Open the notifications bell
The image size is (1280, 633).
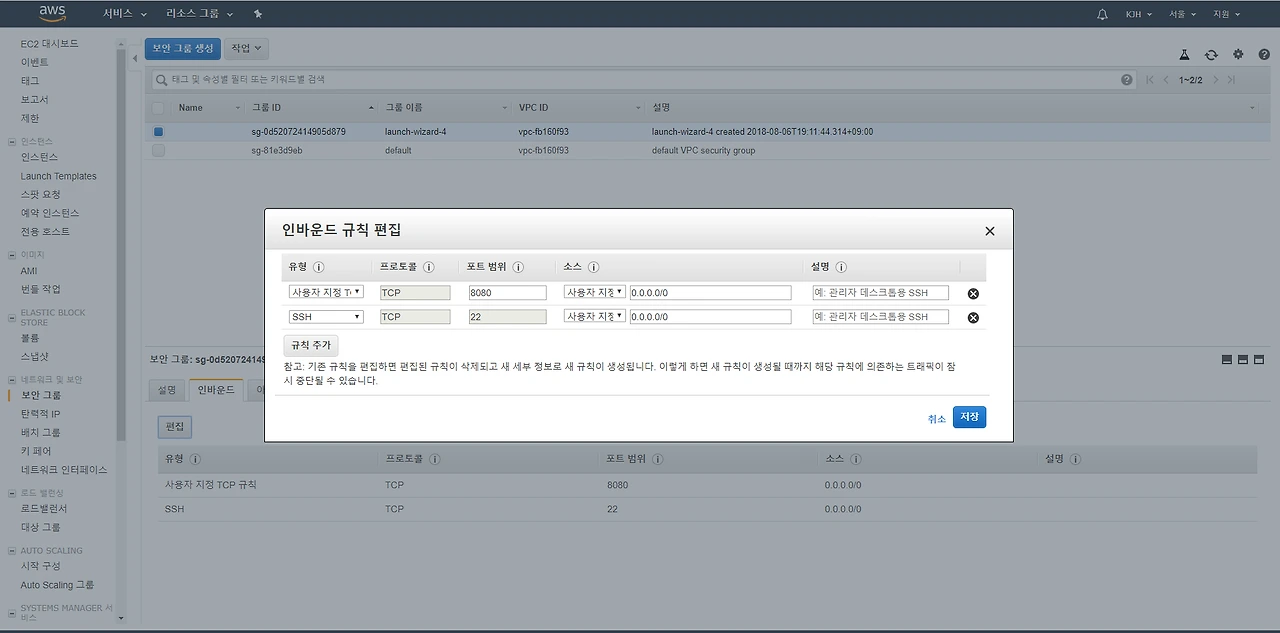[1103, 14]
